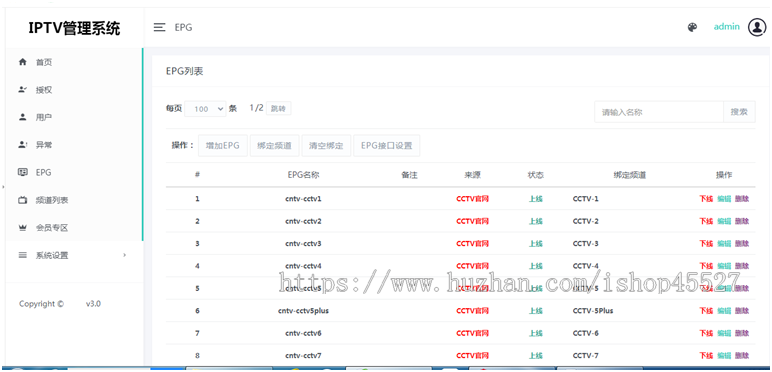Screen dimensions: 772x372
Task: Click the crown icon beside 会员专区
Action: (x=22, y=228)
